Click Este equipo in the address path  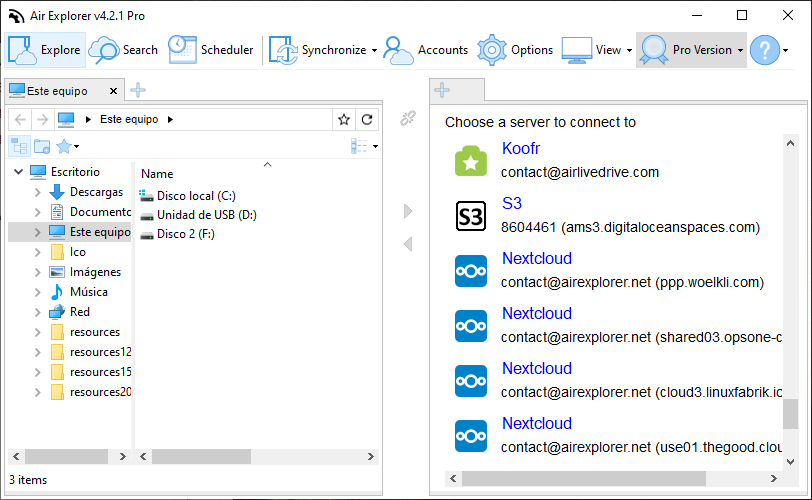point(129,119)
